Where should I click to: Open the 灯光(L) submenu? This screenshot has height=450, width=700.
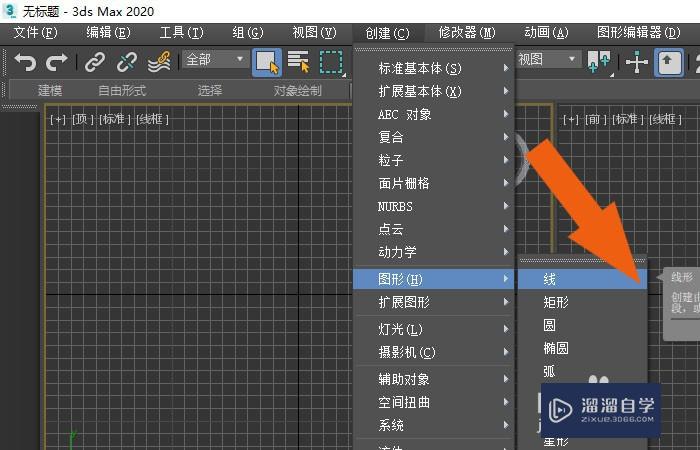tap(433, 329)
